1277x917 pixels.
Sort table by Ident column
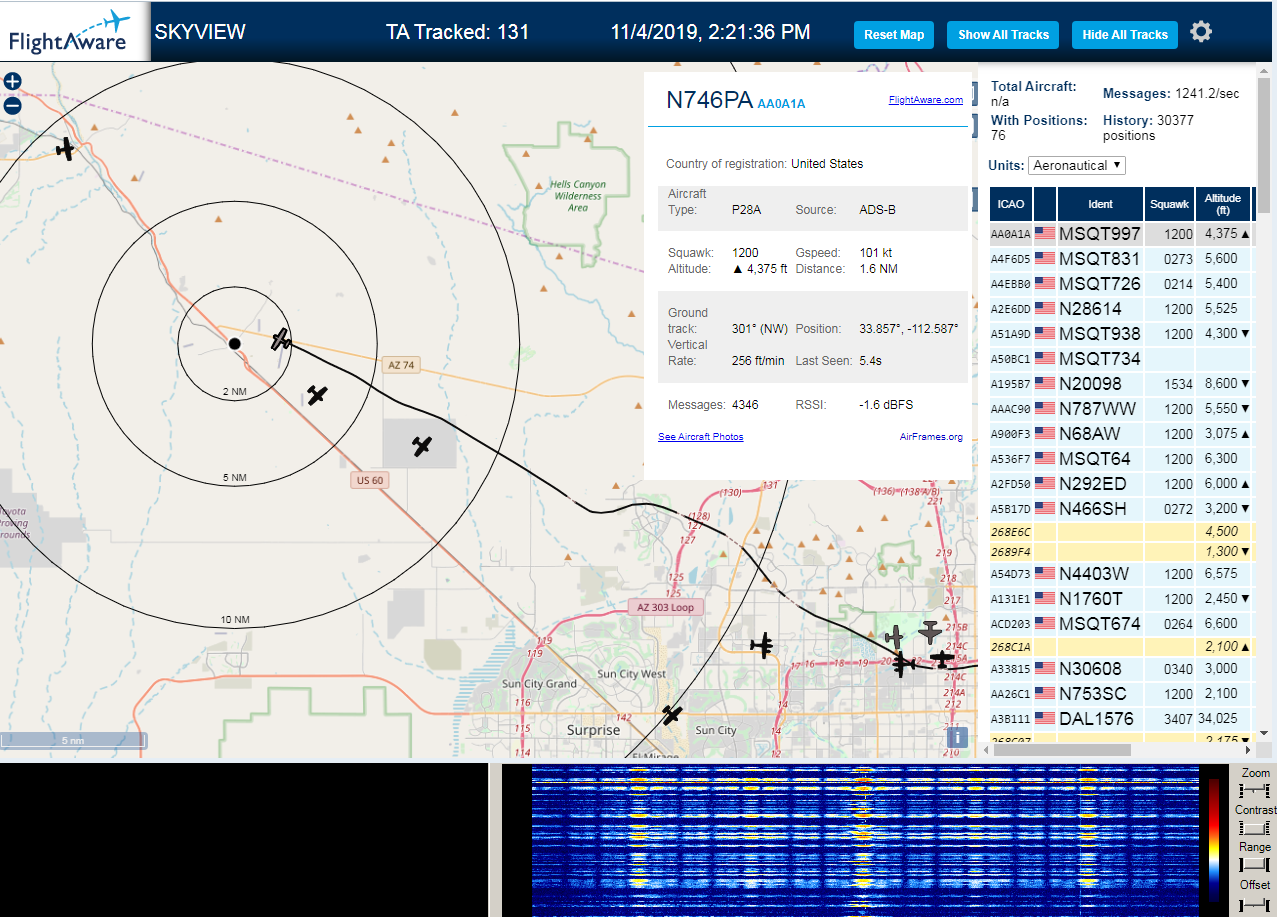[x=1100, y=204]
